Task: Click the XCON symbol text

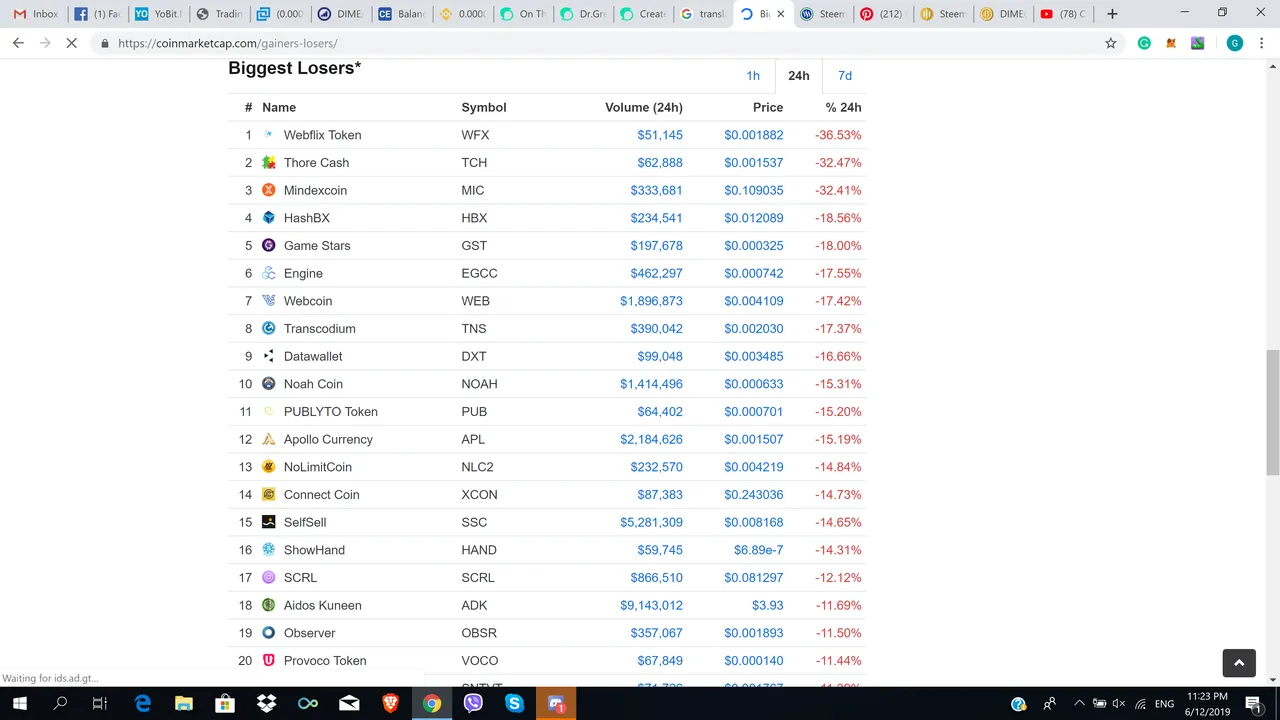Action: pyautogui.click(x=479, y=494)
